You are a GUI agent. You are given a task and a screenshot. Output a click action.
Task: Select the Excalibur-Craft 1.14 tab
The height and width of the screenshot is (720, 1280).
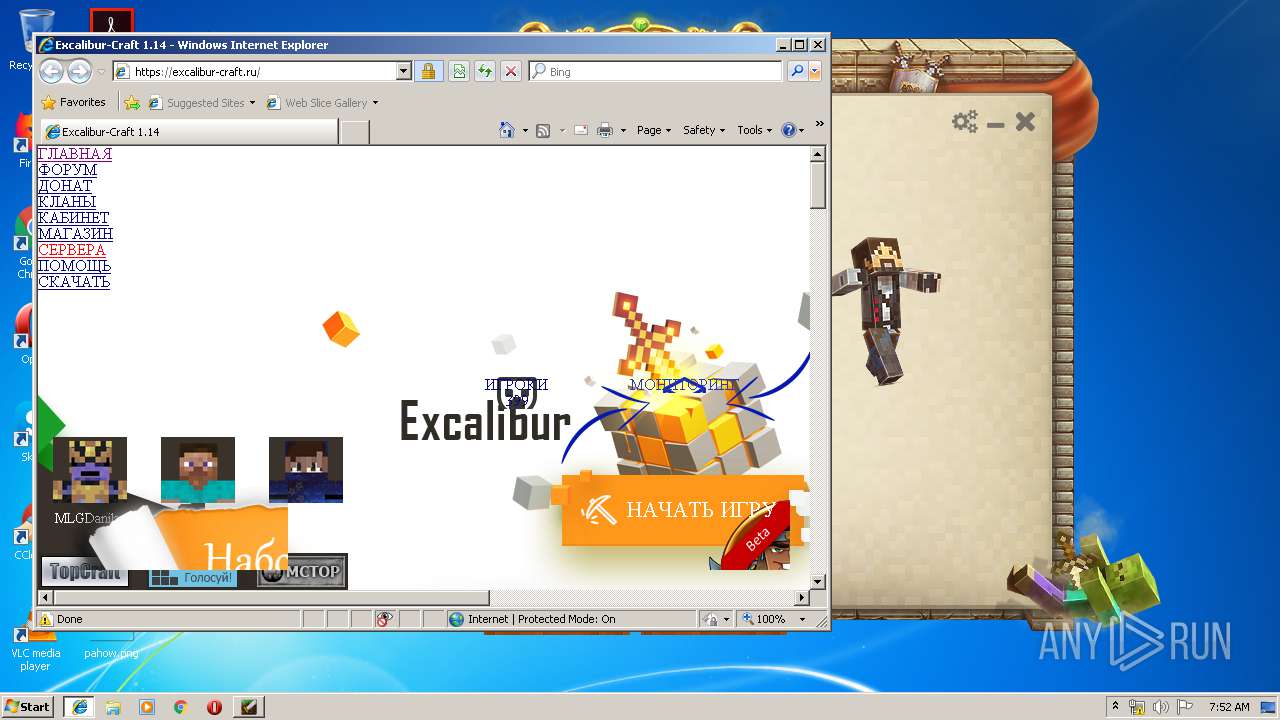pos(189,131)
